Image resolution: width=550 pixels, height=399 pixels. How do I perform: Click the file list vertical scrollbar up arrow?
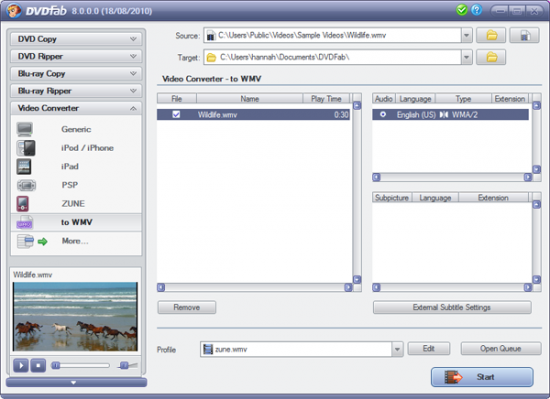click(x=357, y=106)
